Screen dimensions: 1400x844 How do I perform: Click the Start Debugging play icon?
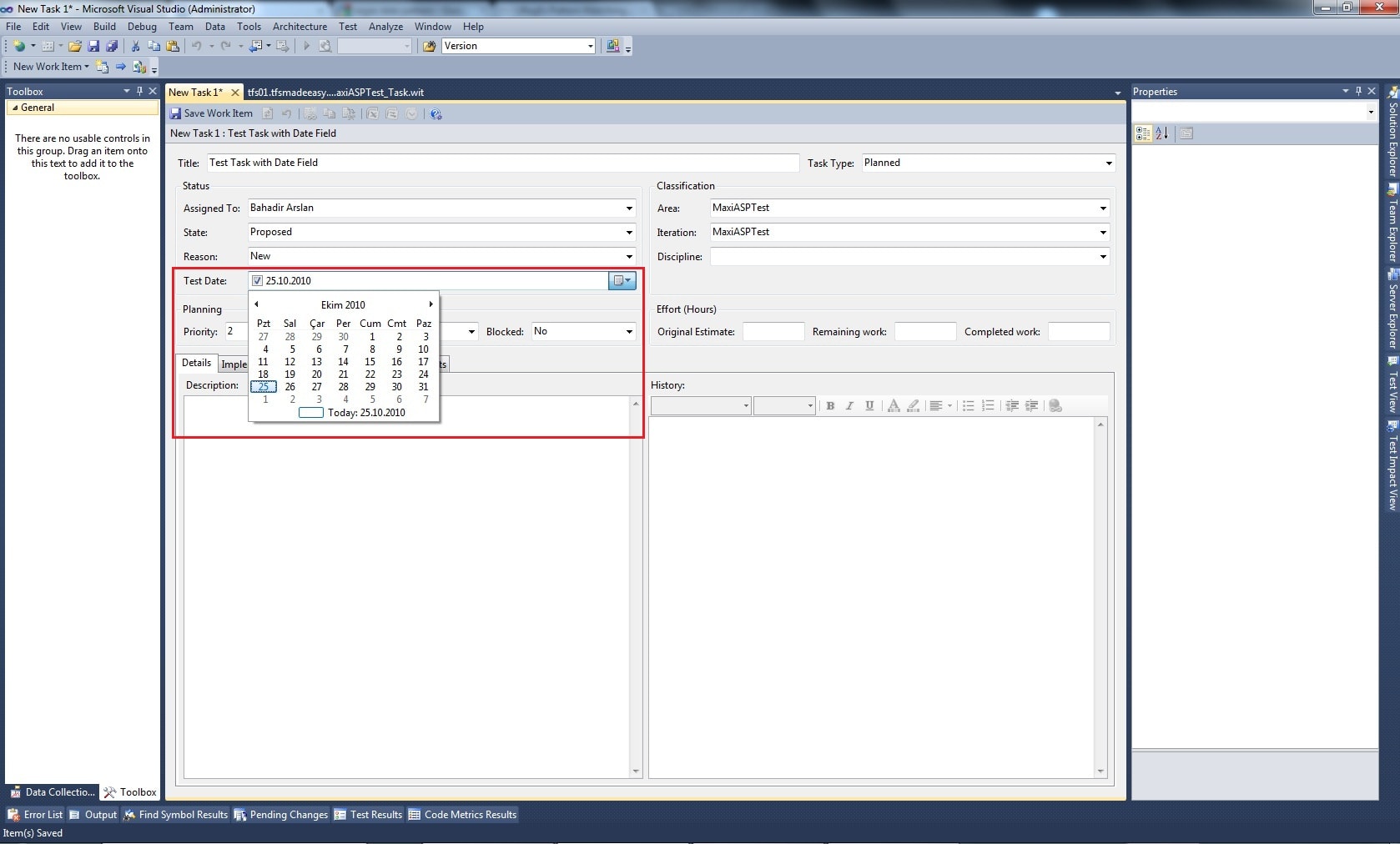point(306,46)
